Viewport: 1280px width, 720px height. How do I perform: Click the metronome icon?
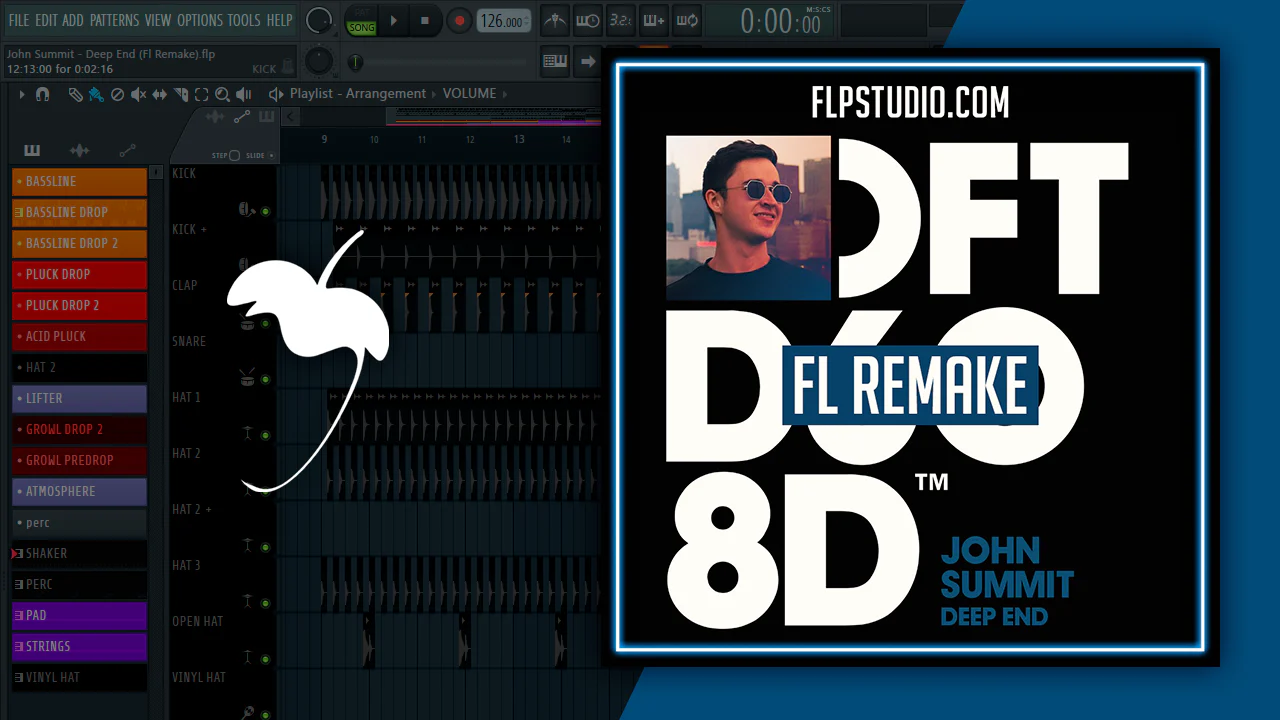(554, 20)
